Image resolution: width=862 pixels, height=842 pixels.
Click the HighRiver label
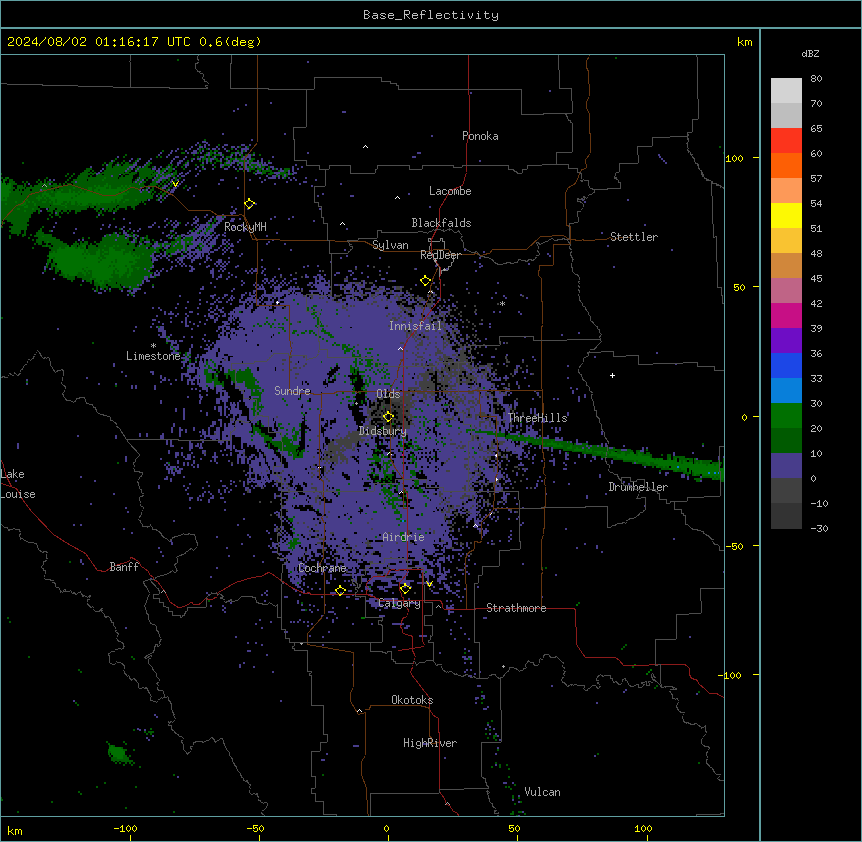(x=430, y=743)
